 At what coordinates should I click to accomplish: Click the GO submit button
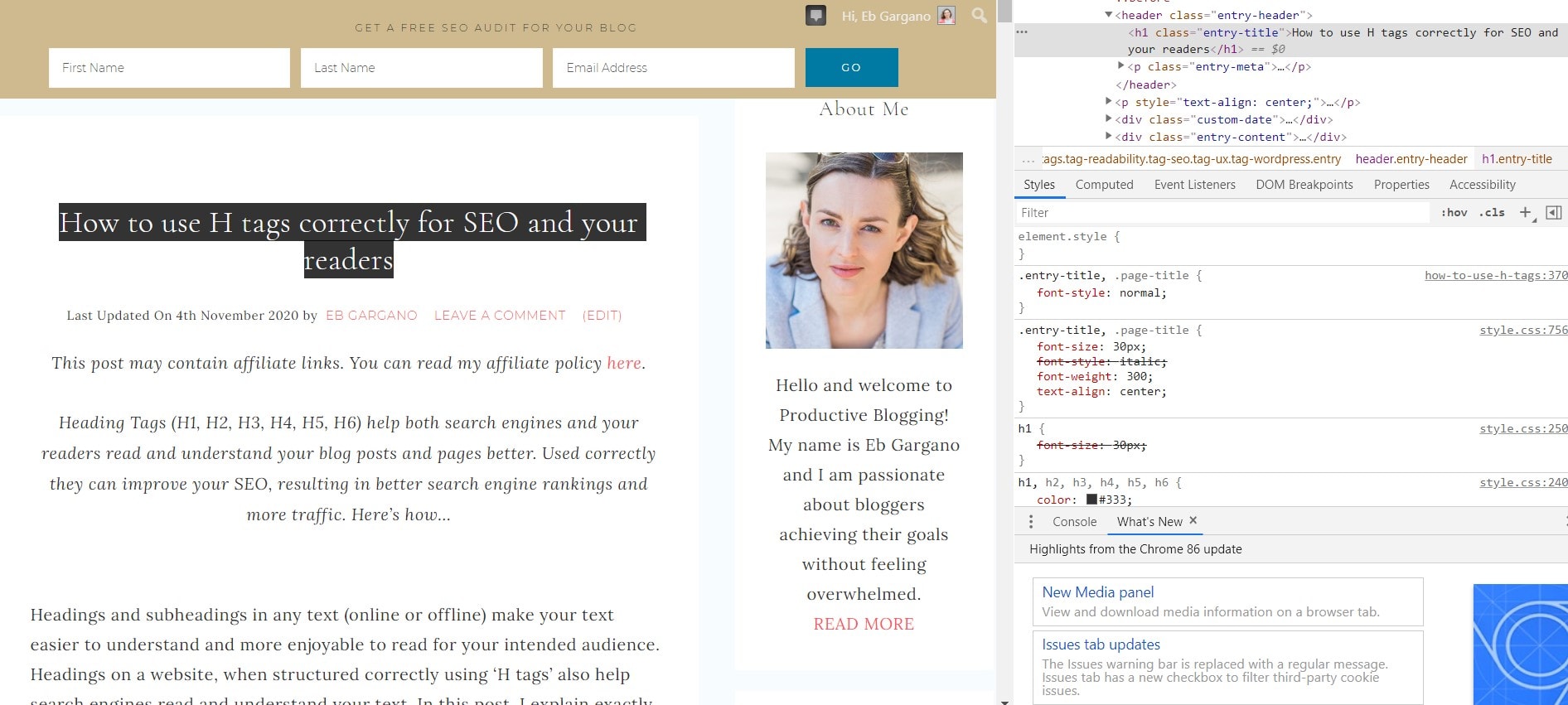click(851, 68)
